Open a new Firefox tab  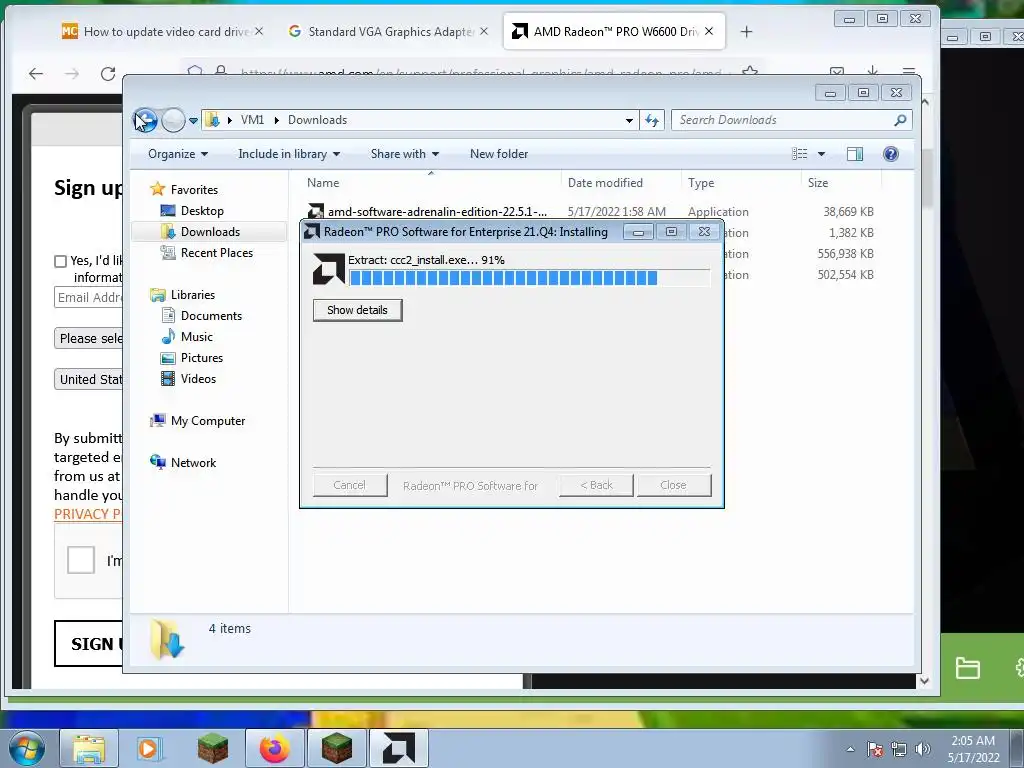[x=746, y=31]
